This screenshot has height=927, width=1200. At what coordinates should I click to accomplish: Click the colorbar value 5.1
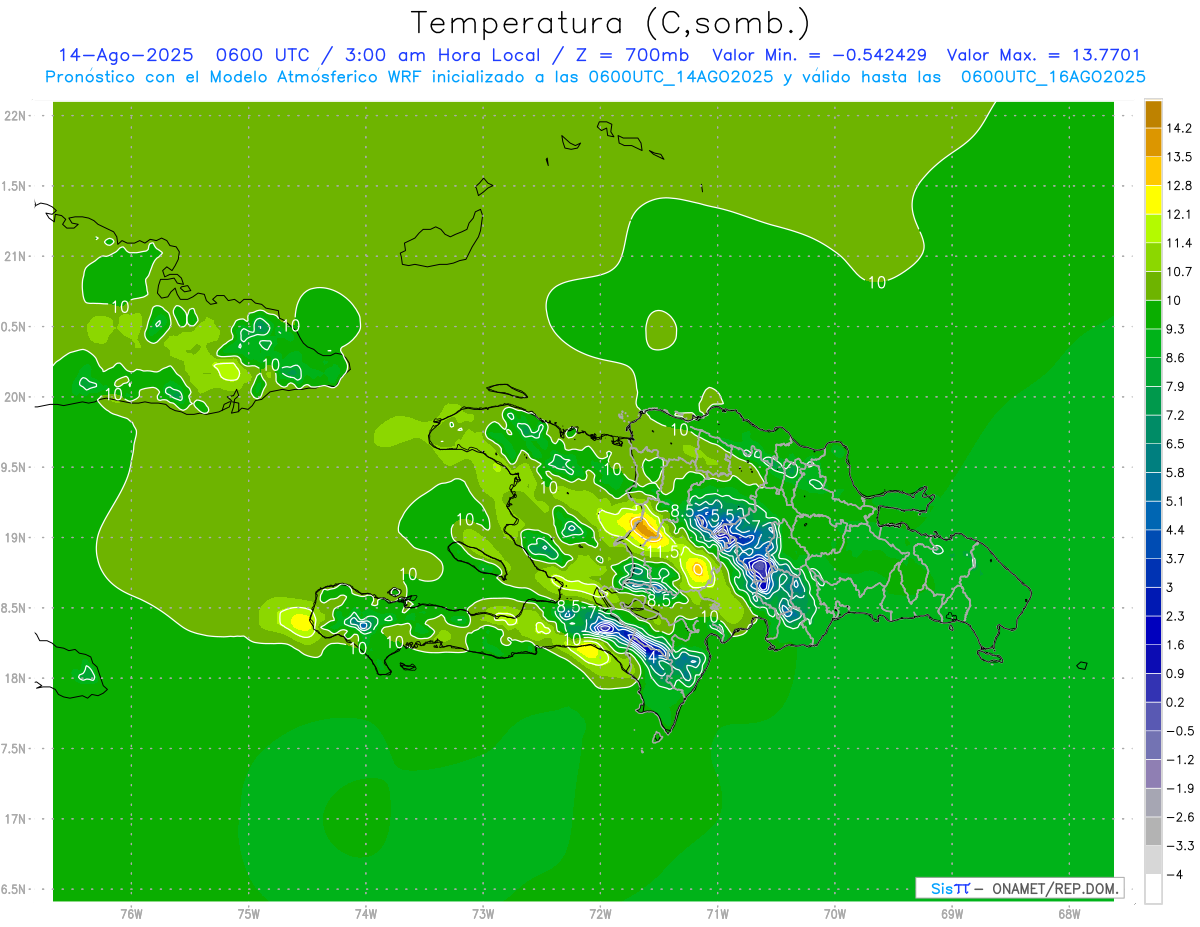[1176, 501]
